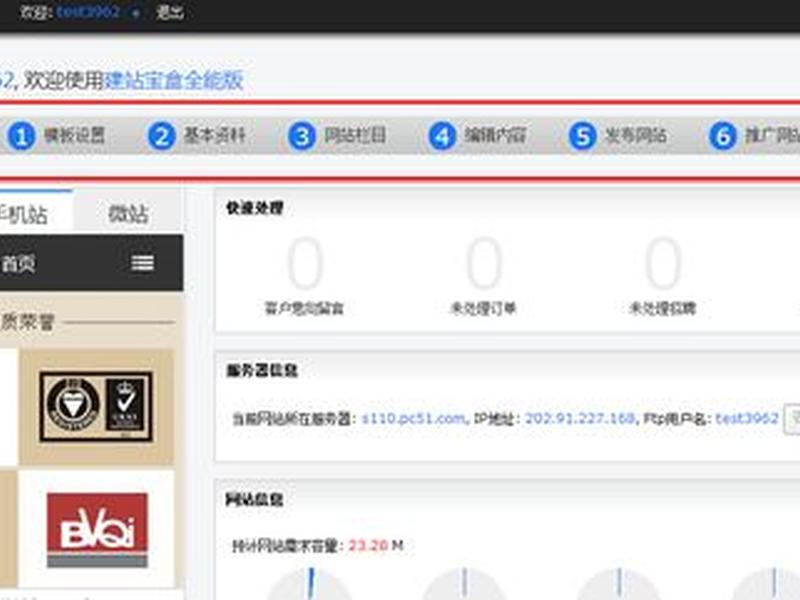
Task: Click the Ftp username test3962 link
Action: pyautogui.click(x=746, y=418)
